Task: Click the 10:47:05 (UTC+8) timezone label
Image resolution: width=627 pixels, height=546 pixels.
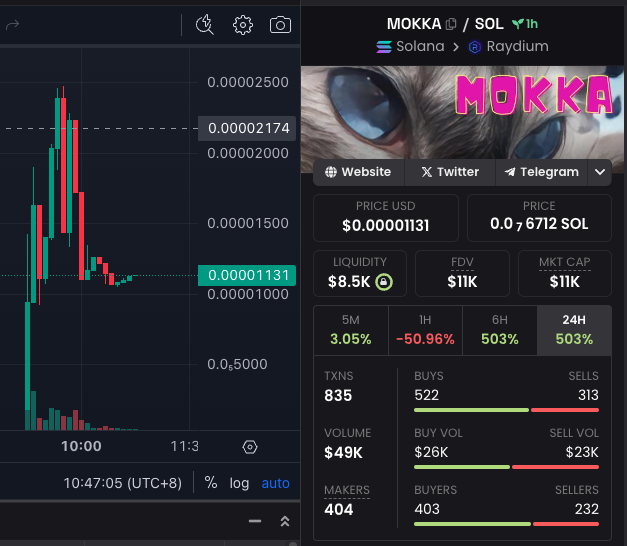Action: pos(123,483)
